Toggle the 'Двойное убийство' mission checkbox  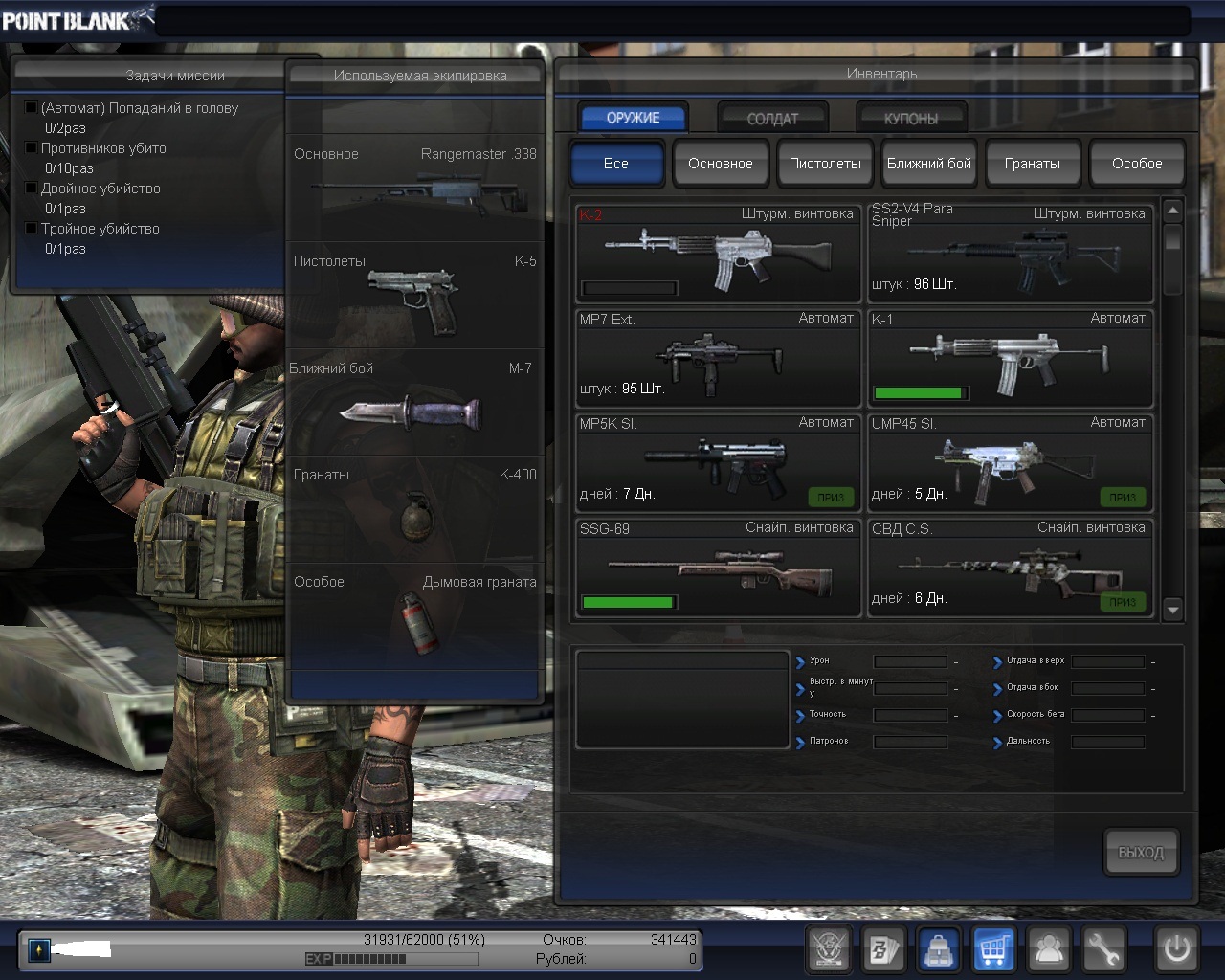click(31, 189)
